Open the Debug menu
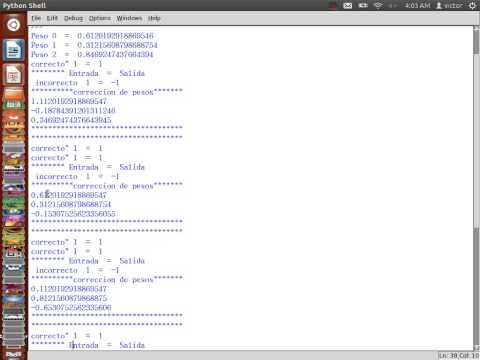The width and height of the screenshot is (480, 360). pos(73,18)
